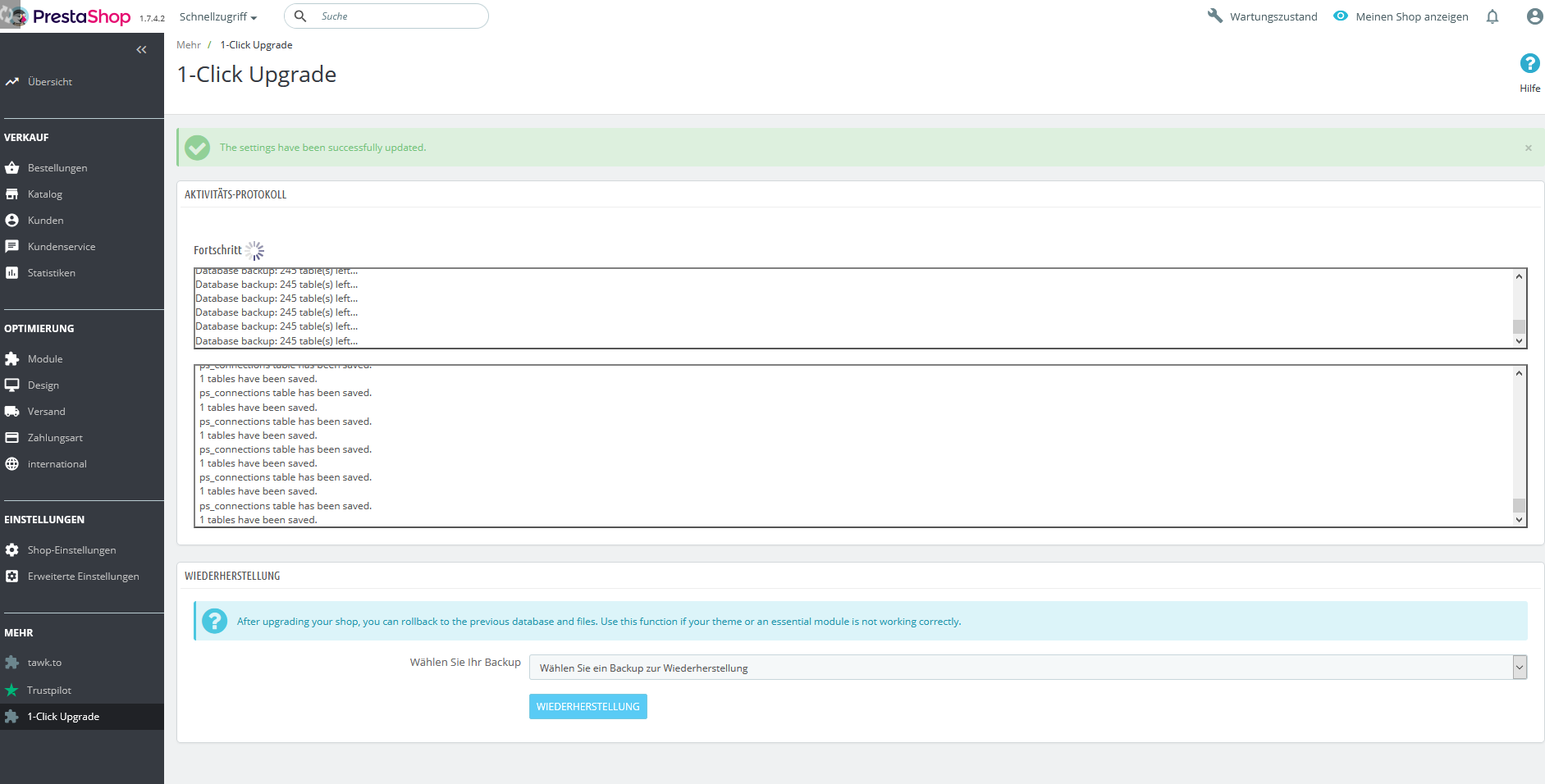This screenshot has height=784, width=1545.
Task: Click the international globe icon
Action: click(x=12, y=464)
